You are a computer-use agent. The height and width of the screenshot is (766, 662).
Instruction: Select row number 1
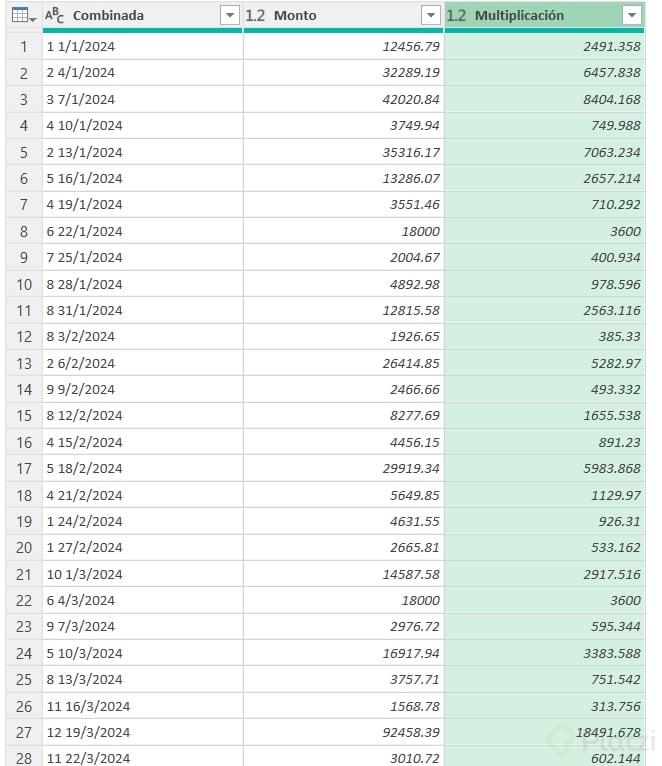click(23, 47)
